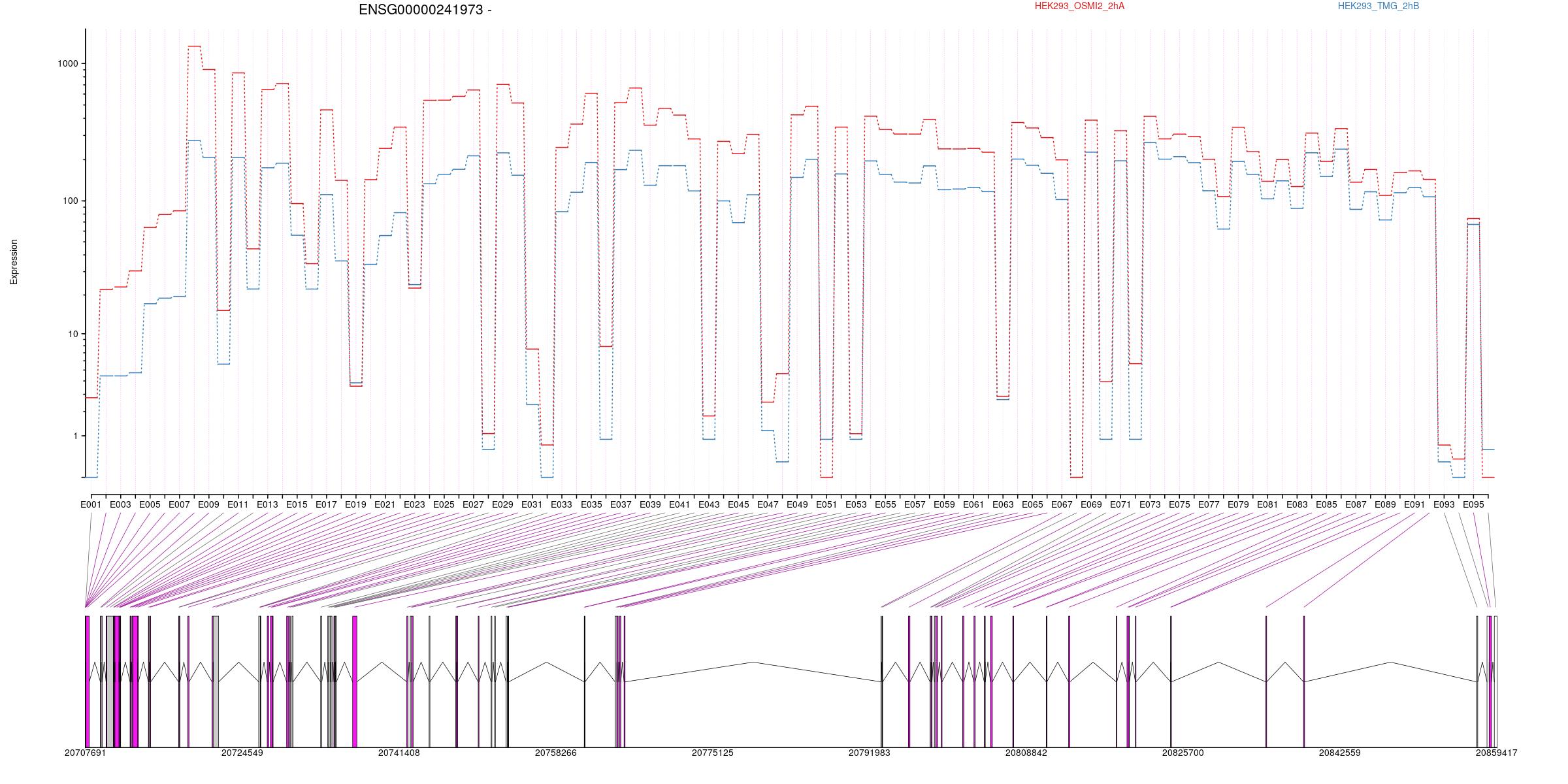1568x784 pixels.
Task: Click exon label E057
Action: (915, 504)
